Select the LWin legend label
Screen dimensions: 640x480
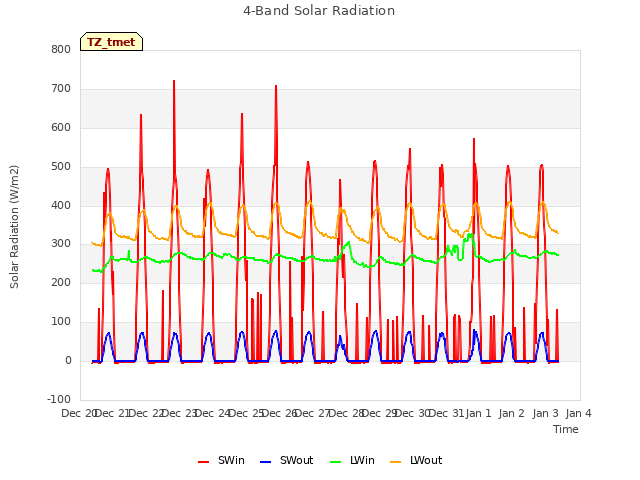[362, 460]
